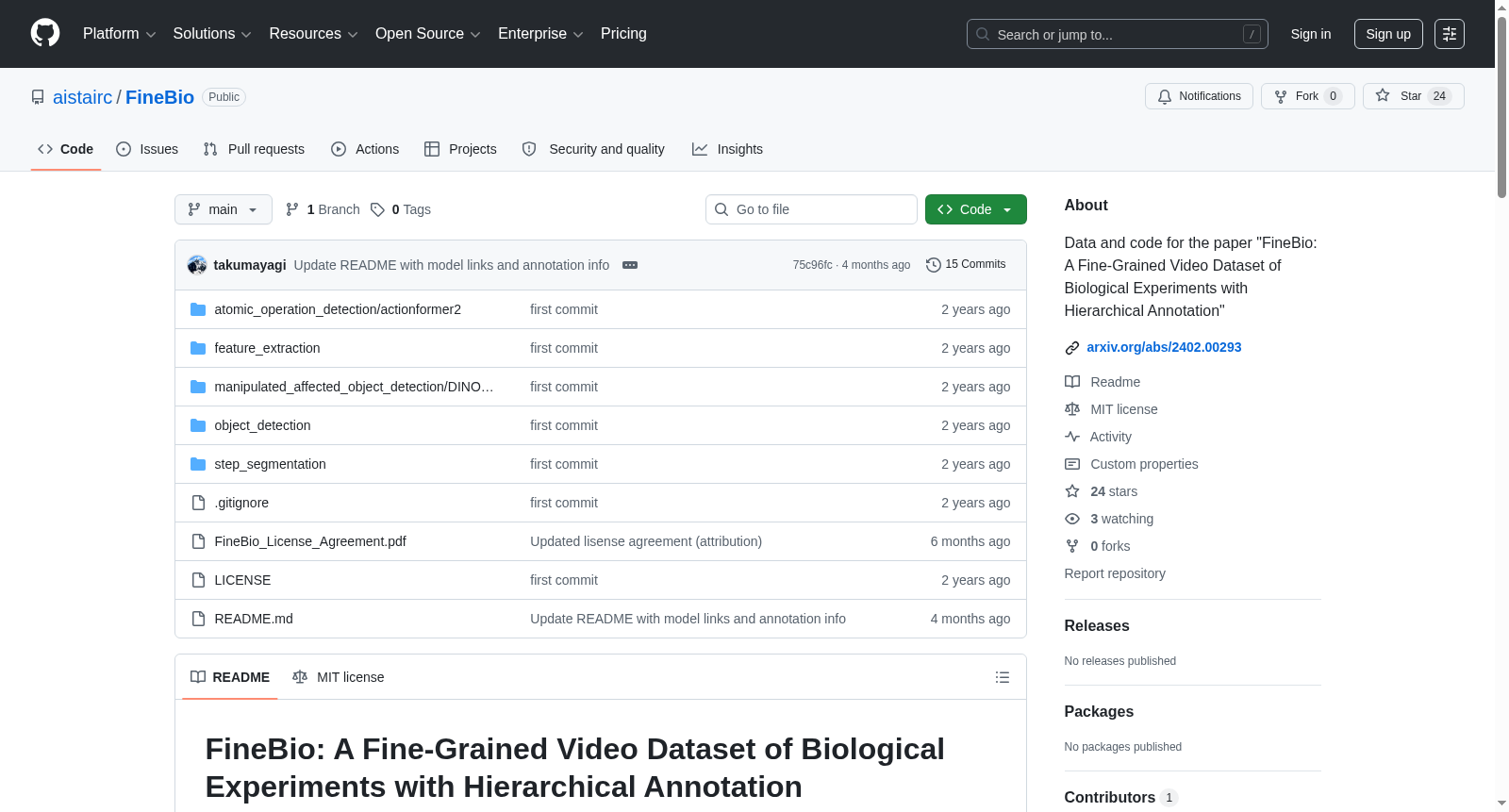
Task: Click the arxiv link chain icon
Action: click(1072, 348)
